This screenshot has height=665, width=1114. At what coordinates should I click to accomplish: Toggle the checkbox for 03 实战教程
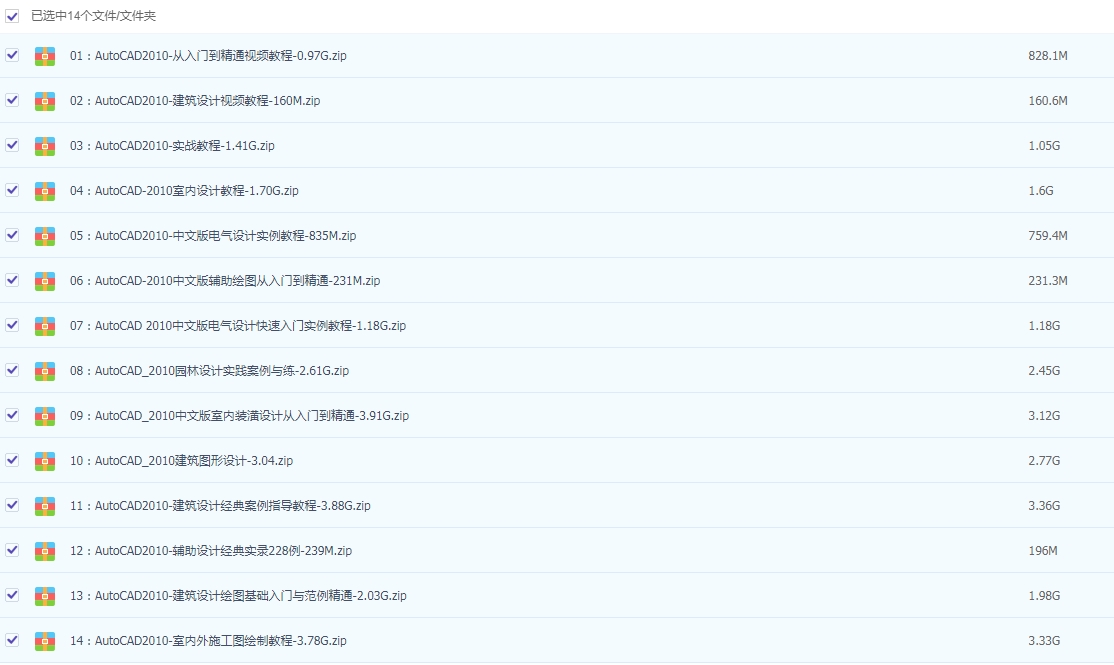[x=12, y=145]
